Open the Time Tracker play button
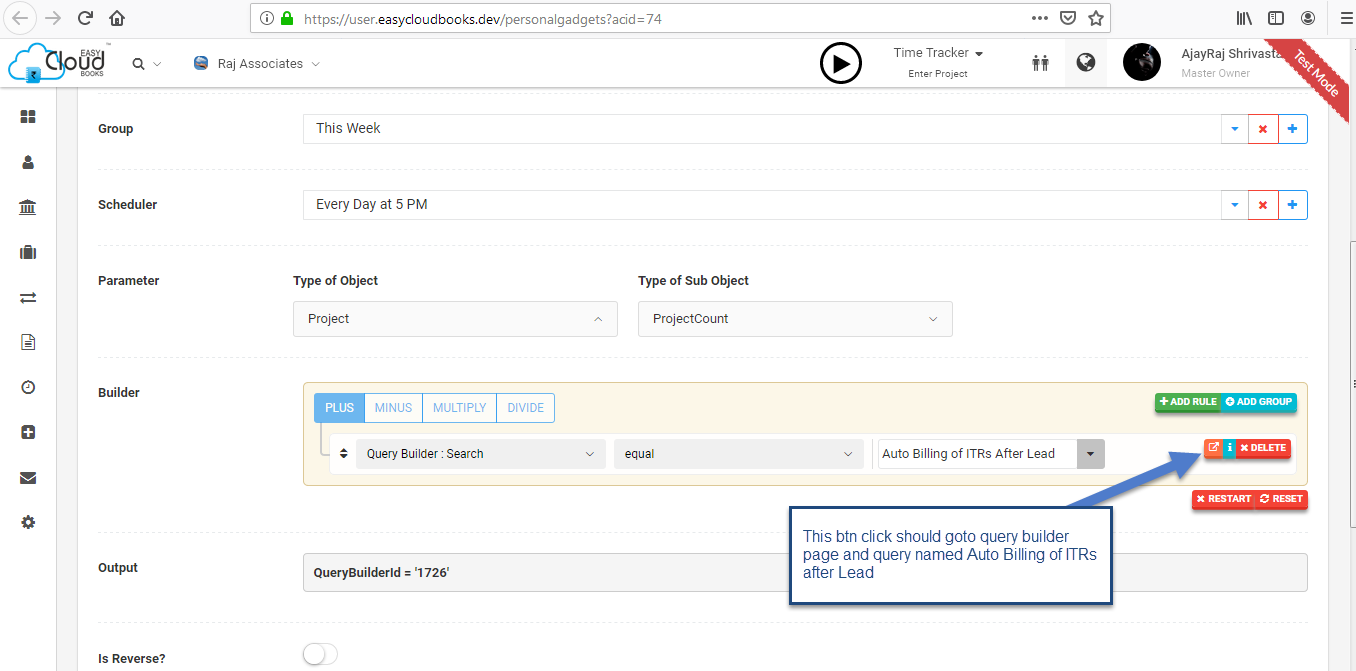The width and height of the screenshot is (1356, 671). pos(841,62)
